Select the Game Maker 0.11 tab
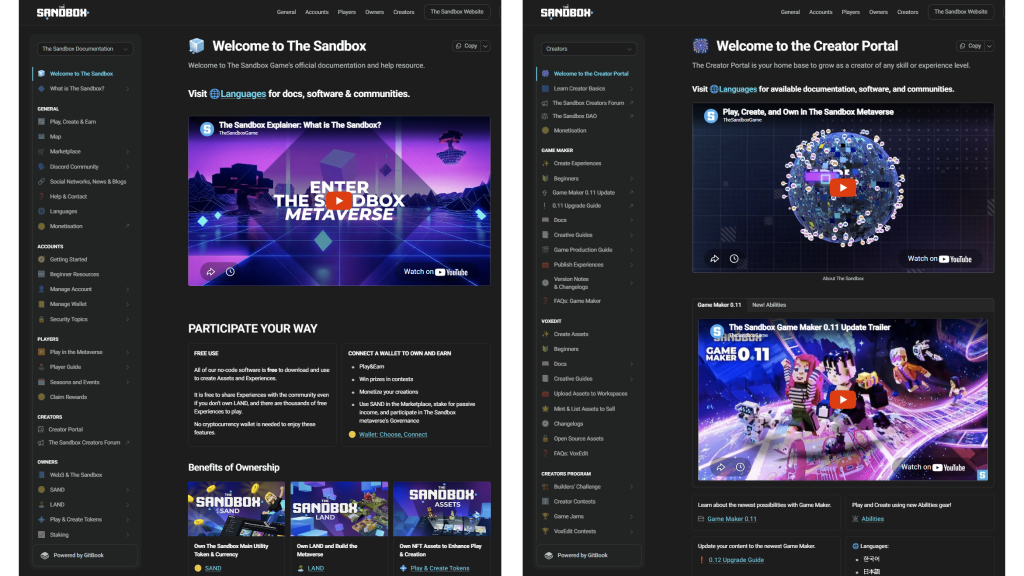Image resolution: width=1024 pixels, height=576 pixels. [x=719, y=305]
